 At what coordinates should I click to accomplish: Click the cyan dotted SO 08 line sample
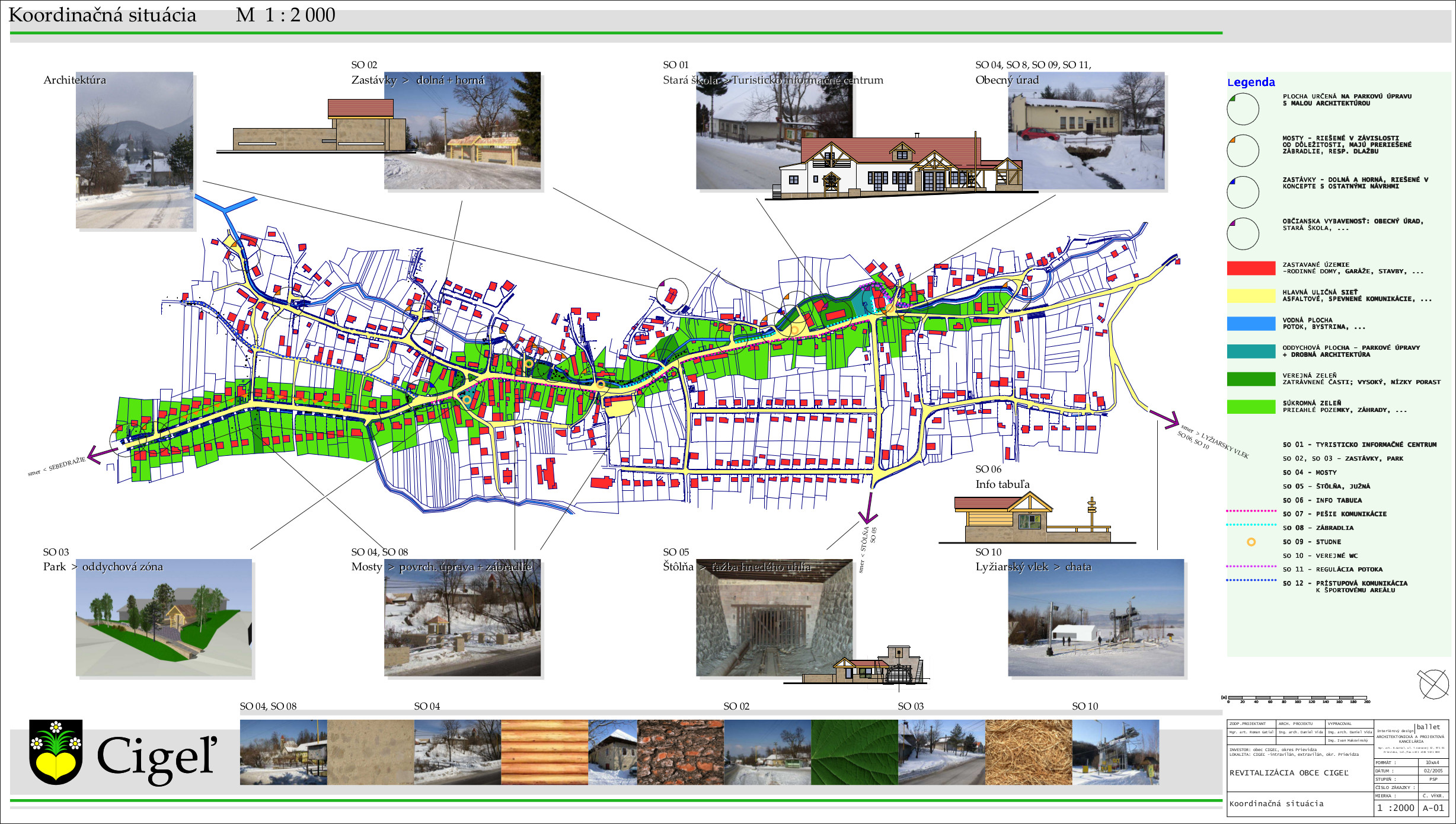1251,525
